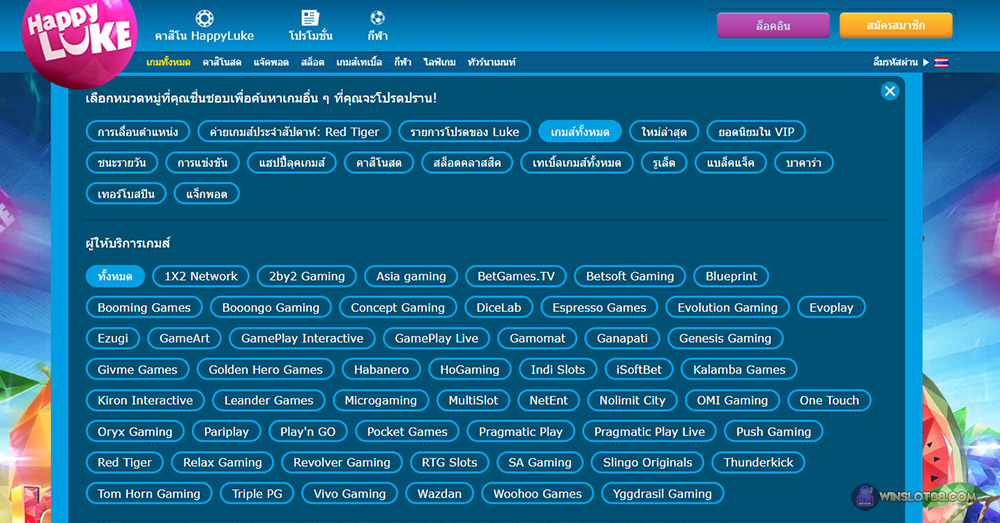Select the Ezugi provider chip
Screen dimensions: 1000x523
point(113,338)
